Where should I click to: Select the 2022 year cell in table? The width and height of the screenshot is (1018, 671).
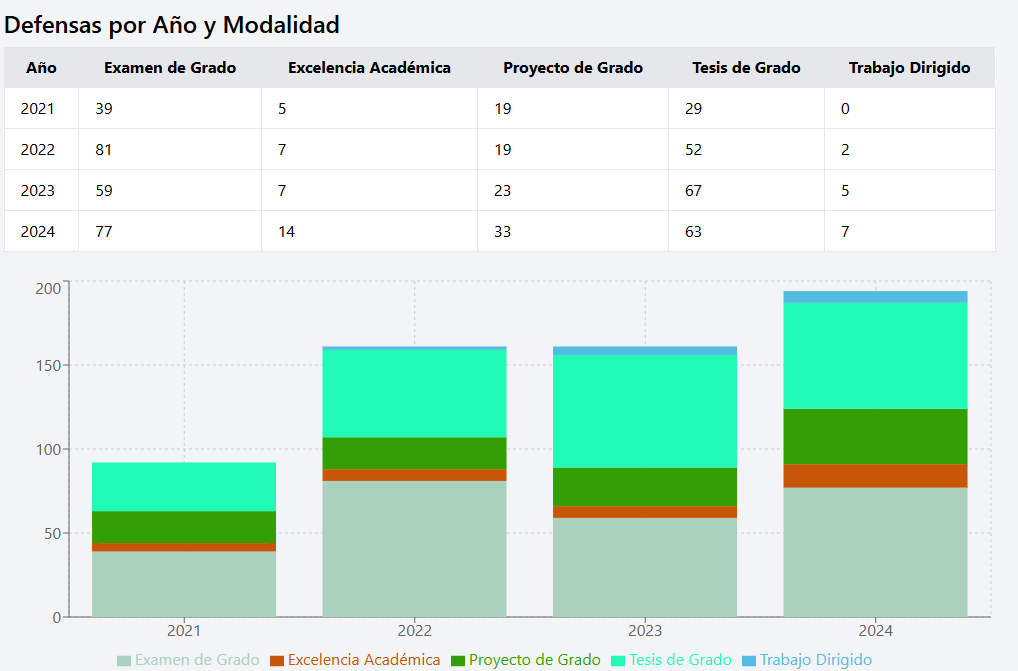pos(42,149)
